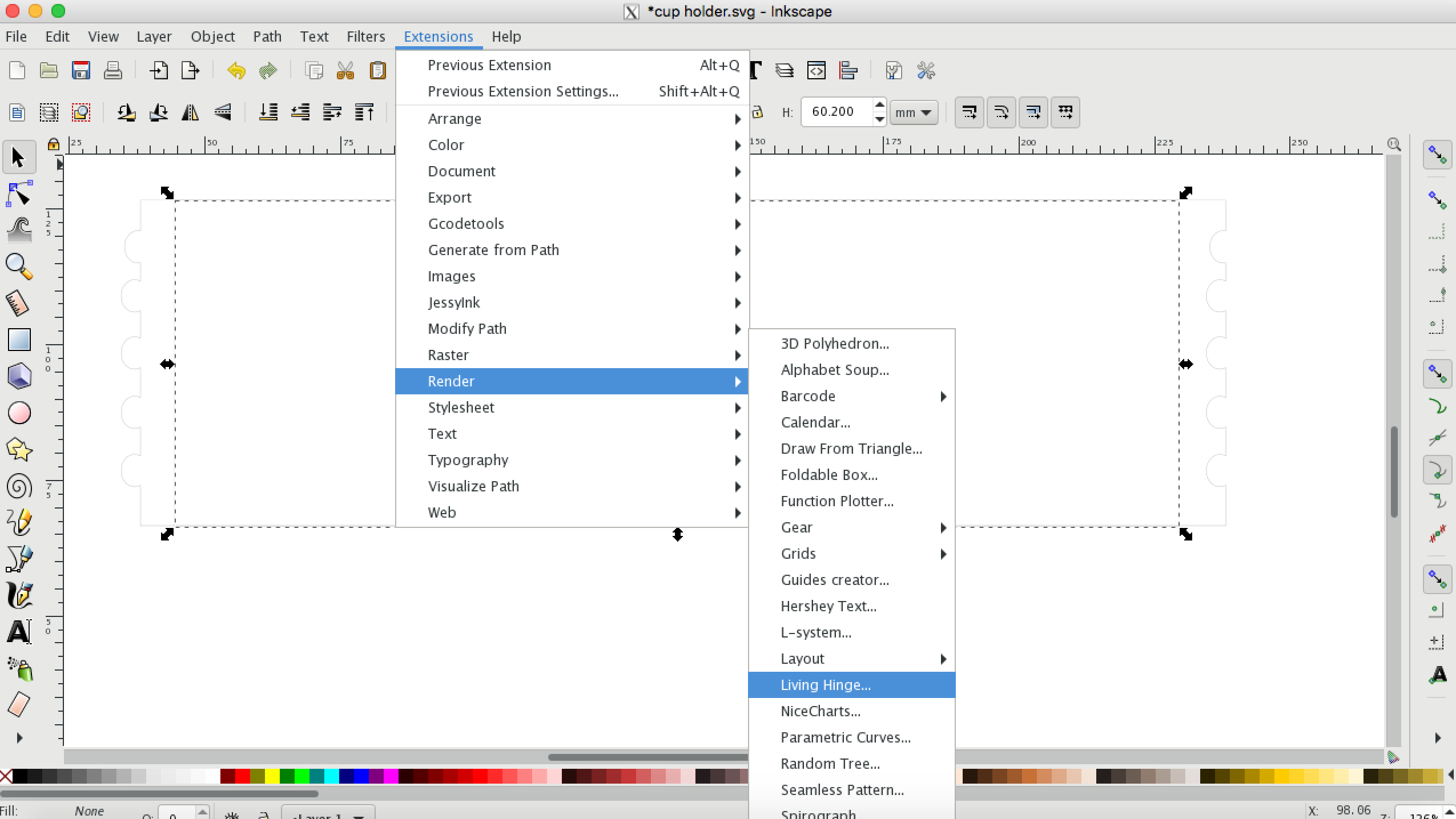Open Extensions menu

click(x=438, y=36)
